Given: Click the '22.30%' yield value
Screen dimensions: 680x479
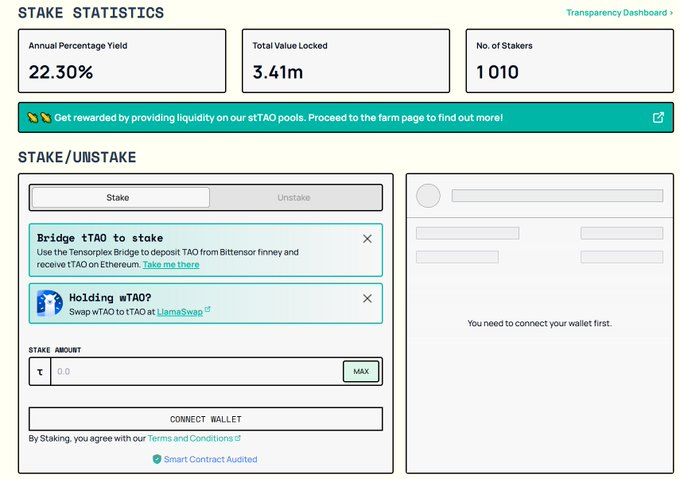Looking at the screenshot, I should (61, 72).
